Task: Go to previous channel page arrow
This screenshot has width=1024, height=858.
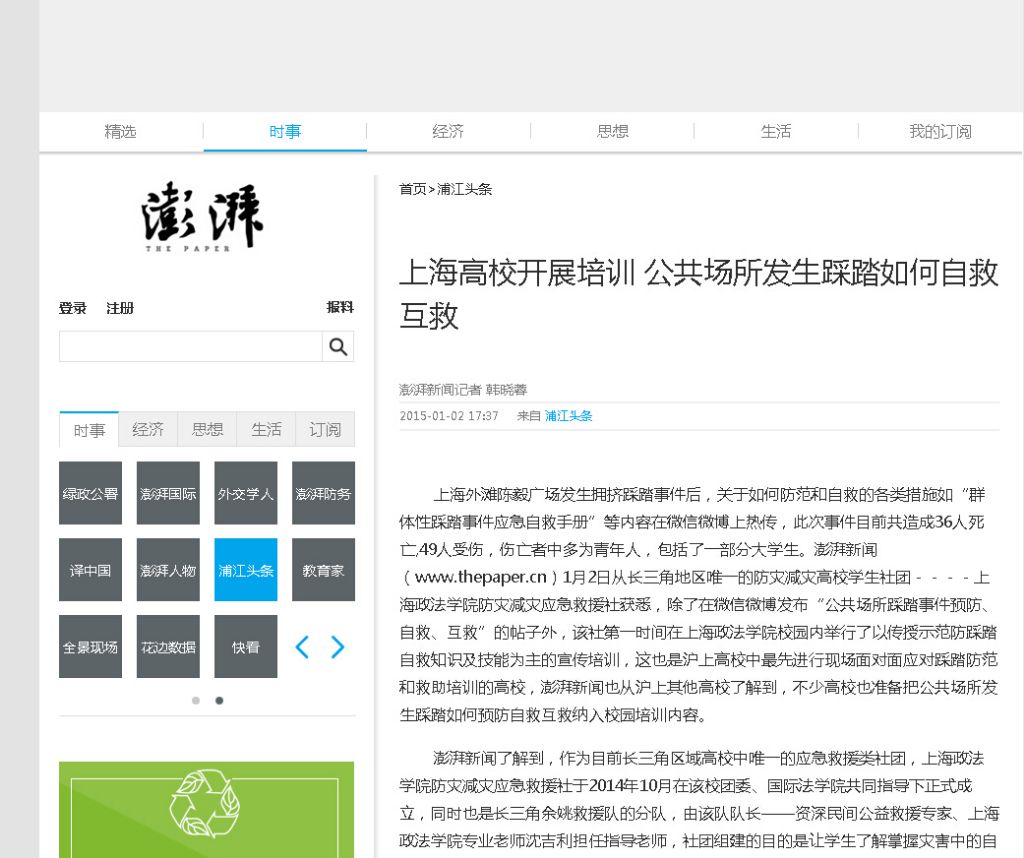Action: pyautogui.click(x=302, y=647)
